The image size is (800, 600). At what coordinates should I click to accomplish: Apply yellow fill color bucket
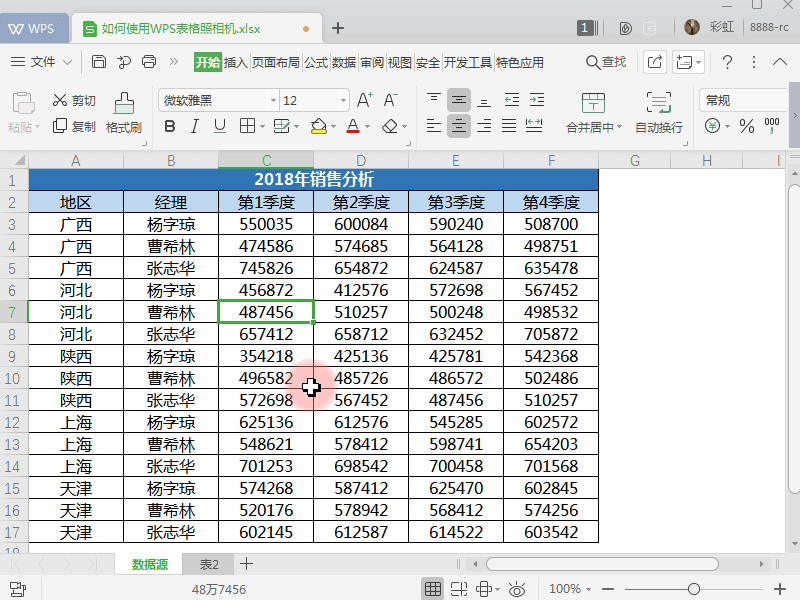pos(319,126)
